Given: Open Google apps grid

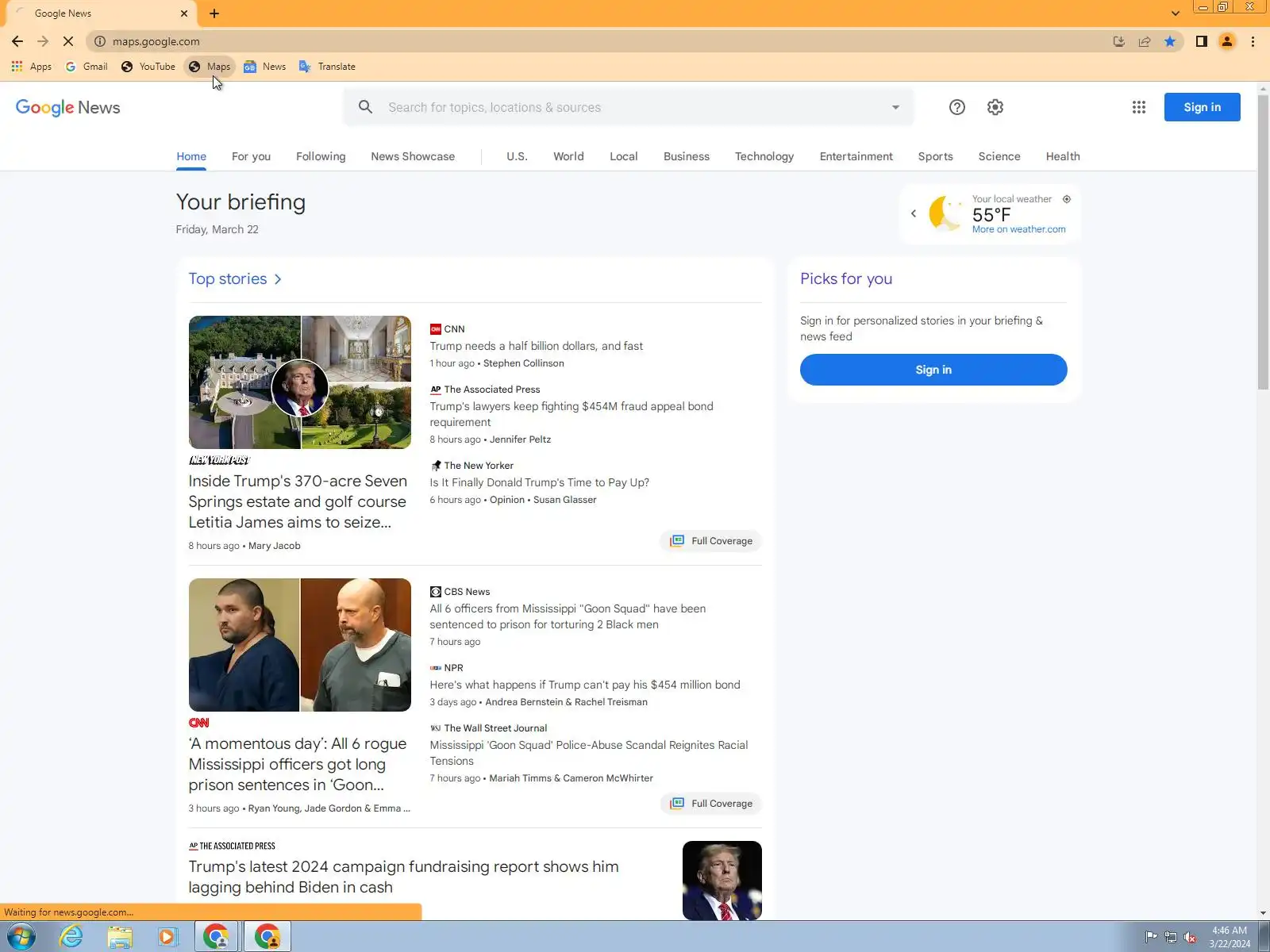Looking at the screenshot, I should coord(1139,107).
